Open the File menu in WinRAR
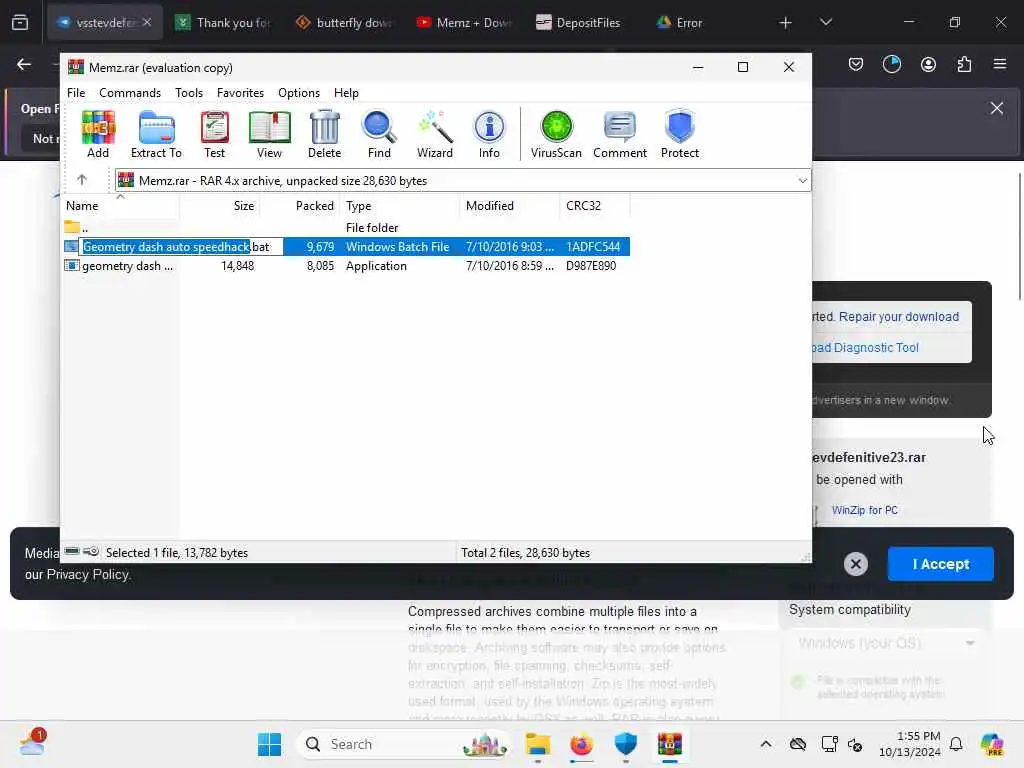Screen dimensions: 1024x768 [x=76, y=93]
